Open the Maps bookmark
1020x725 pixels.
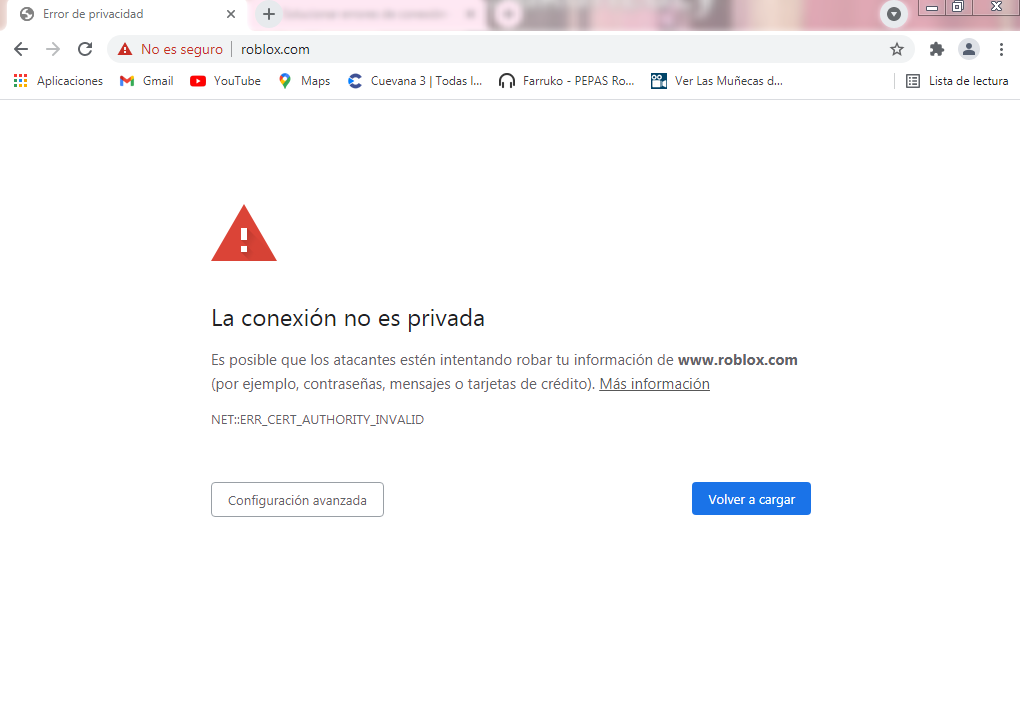(304, 81)
